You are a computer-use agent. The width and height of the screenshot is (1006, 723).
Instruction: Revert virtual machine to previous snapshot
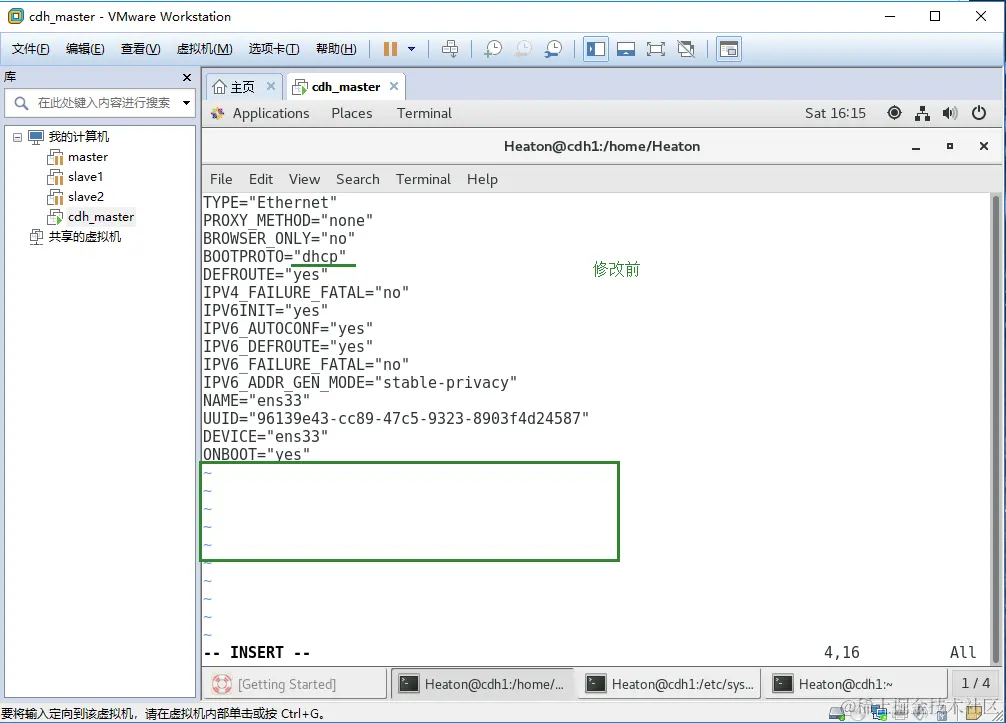(524, 49)
